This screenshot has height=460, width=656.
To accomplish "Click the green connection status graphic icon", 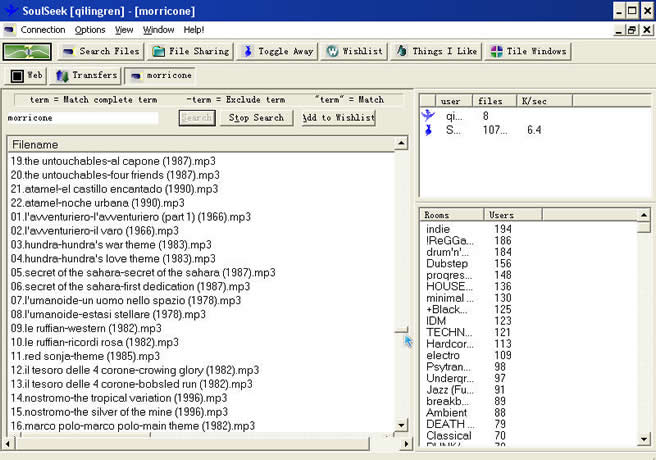I will [27, 51].
